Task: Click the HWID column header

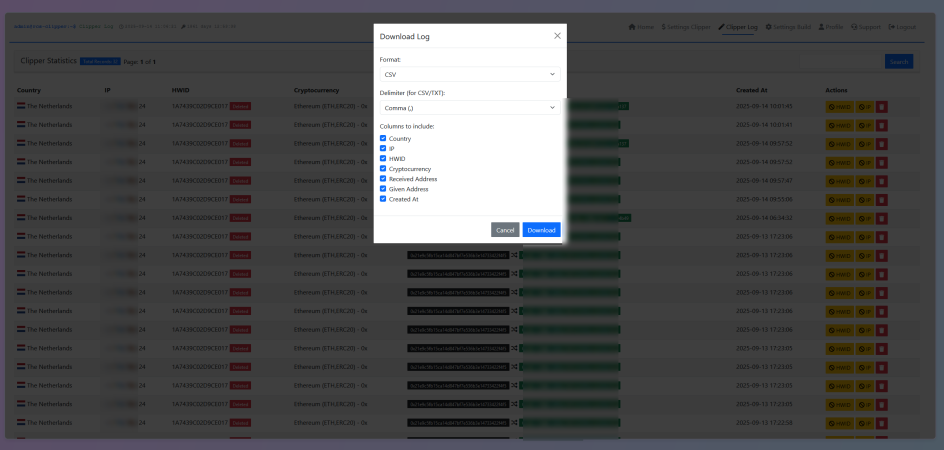Action: 181,90
